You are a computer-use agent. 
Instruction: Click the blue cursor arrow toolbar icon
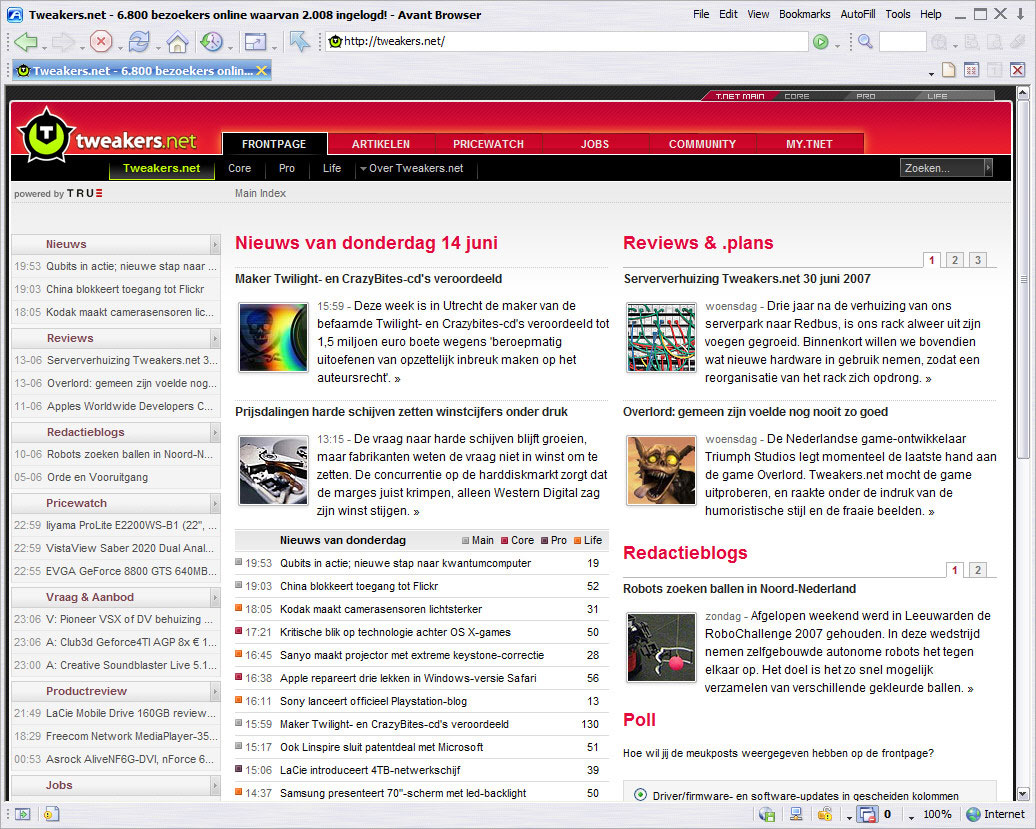point(299,42)
